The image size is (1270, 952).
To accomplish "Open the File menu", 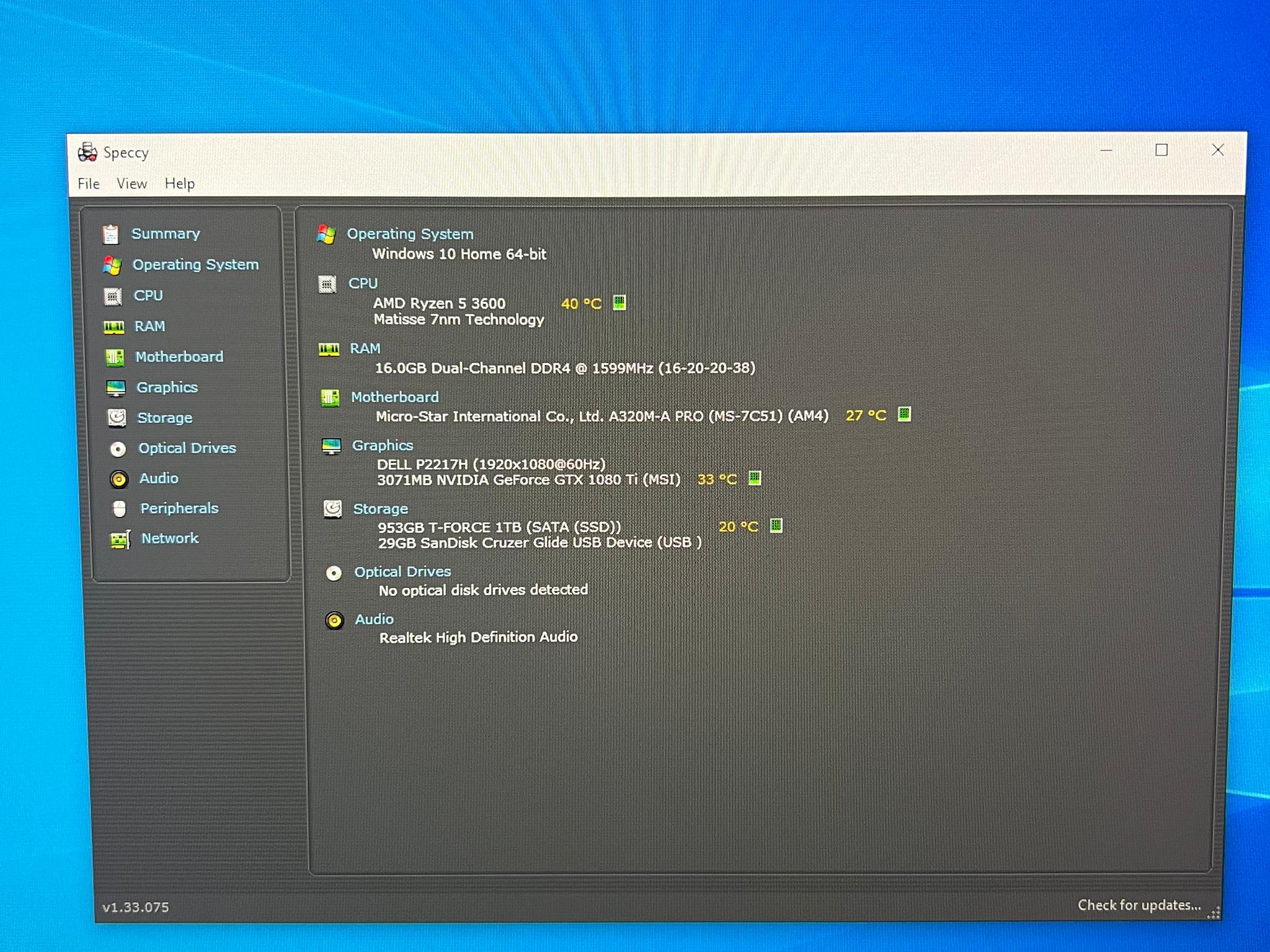I will (89, 183).
